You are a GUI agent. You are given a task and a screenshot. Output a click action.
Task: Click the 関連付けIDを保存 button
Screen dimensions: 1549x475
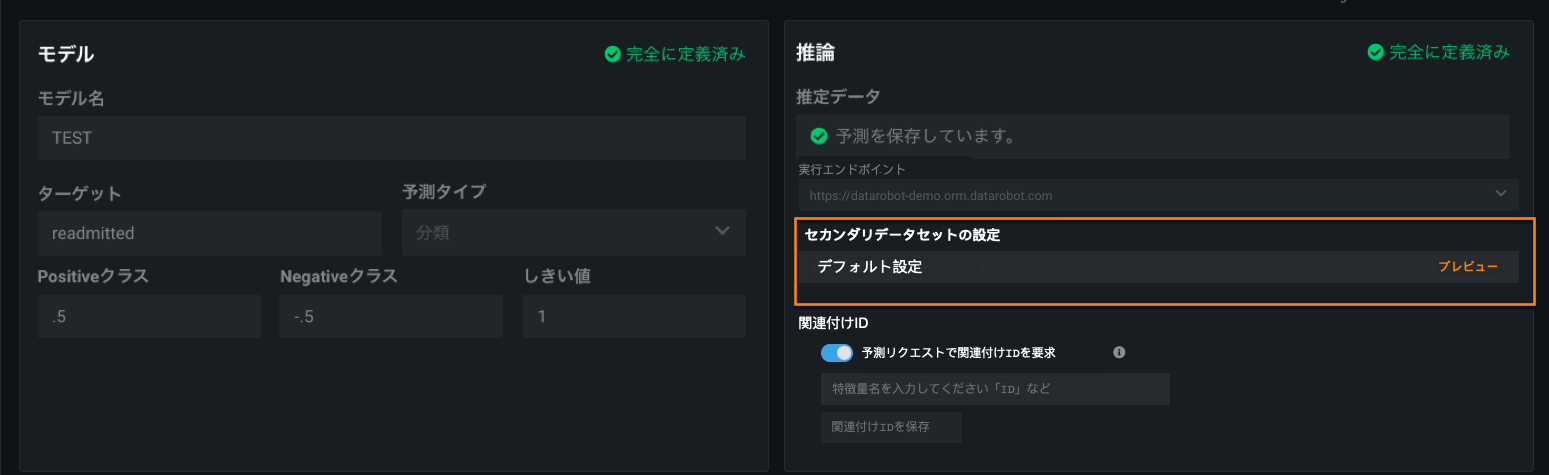coord(890,427)
